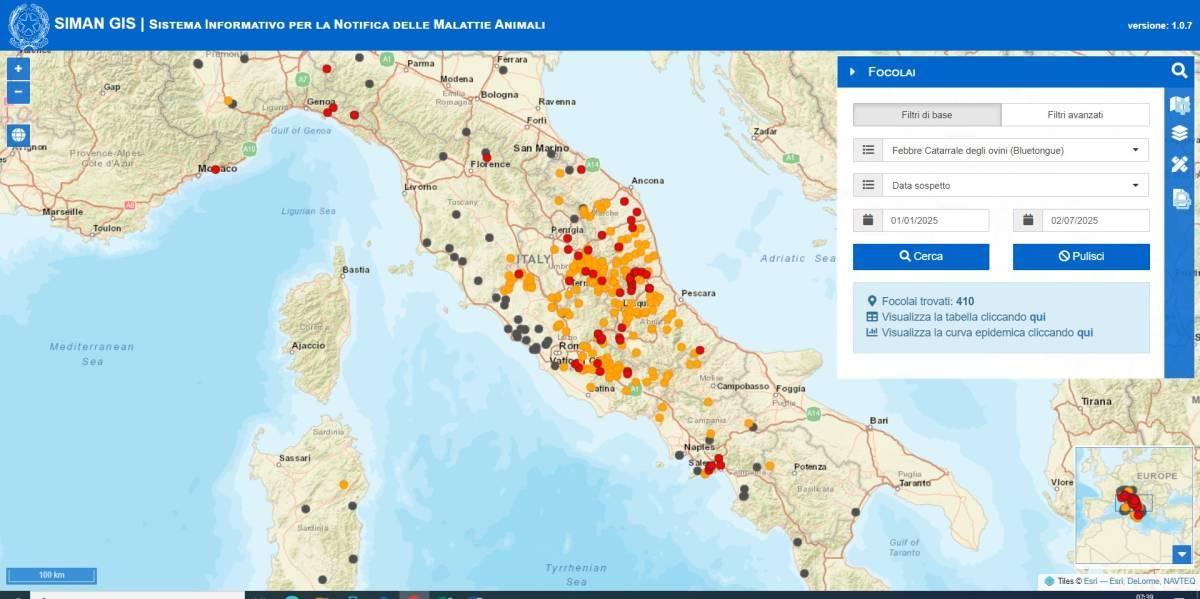1200x599 pixels.
Task: Zoom in the map with the plus button
Action: [x=18, y=69]
